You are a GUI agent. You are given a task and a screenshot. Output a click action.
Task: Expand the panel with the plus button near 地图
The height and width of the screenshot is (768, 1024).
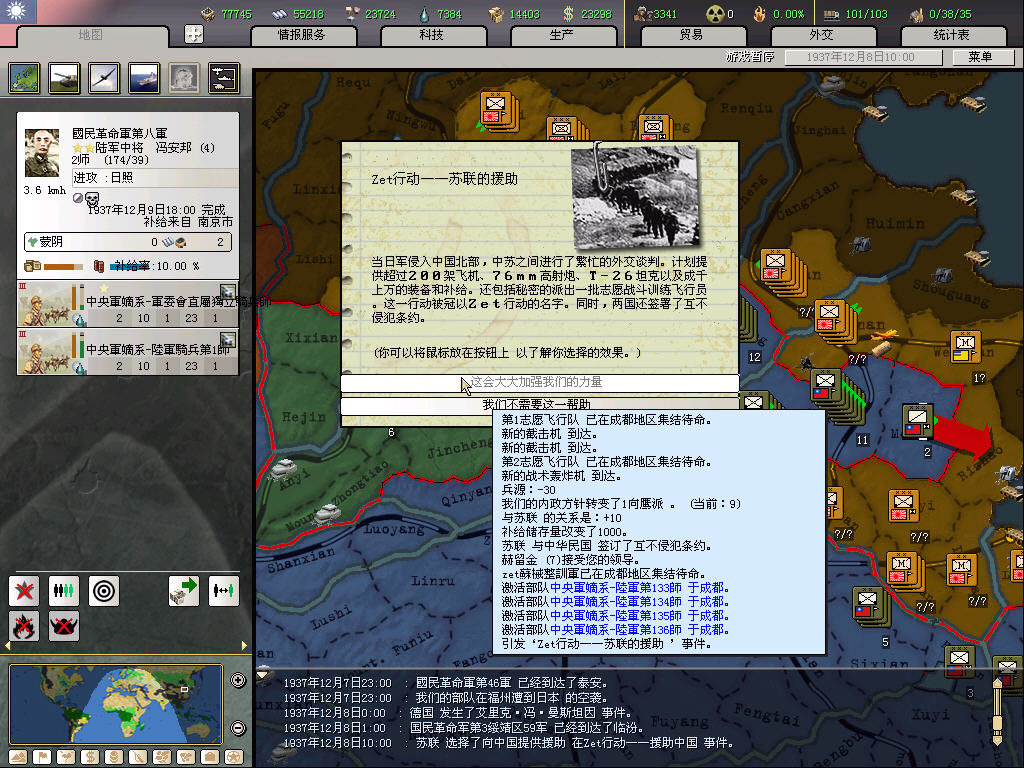tap(194, 35)
